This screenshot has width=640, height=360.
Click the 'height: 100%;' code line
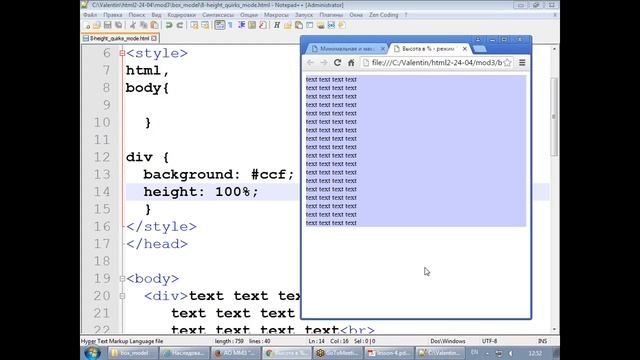[201, 192]
